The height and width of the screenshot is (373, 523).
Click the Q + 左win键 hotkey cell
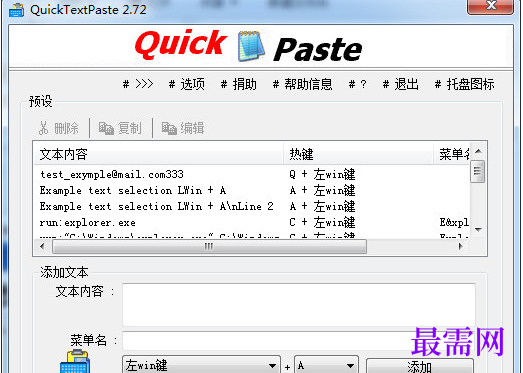coord(323,174)
